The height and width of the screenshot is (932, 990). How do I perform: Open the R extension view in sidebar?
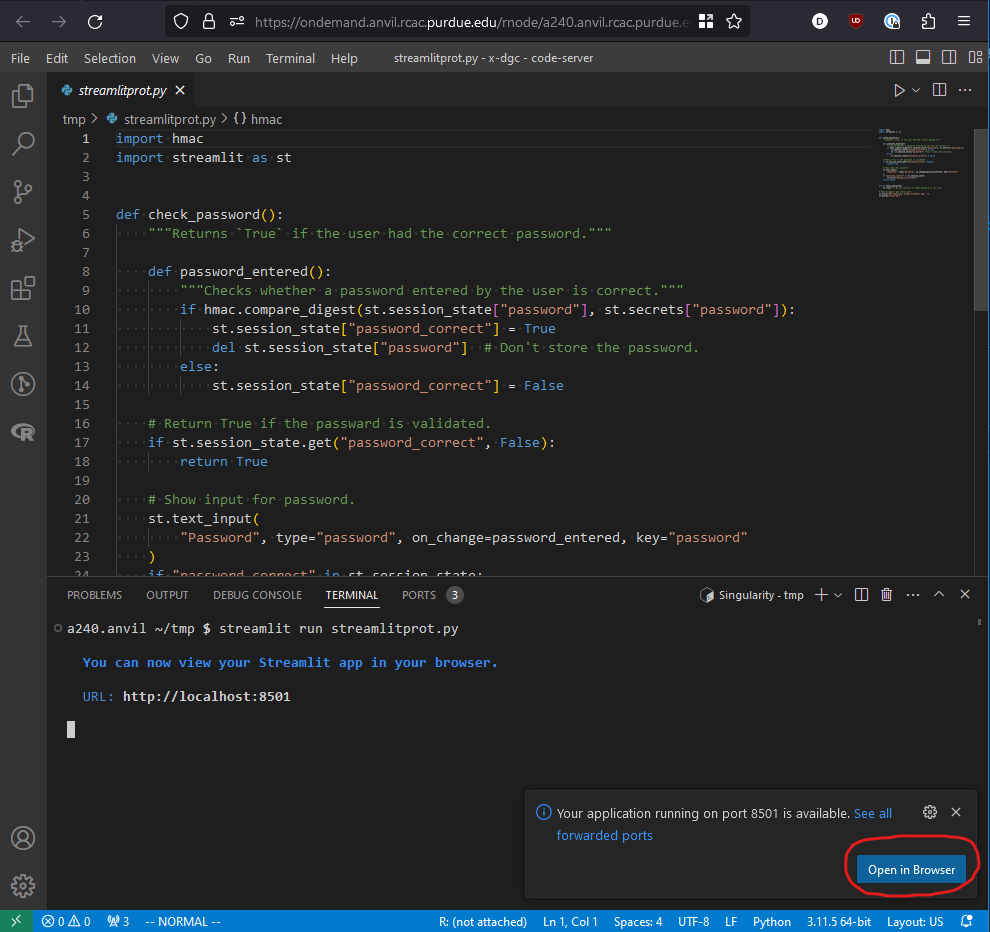[x=23, y=432]
